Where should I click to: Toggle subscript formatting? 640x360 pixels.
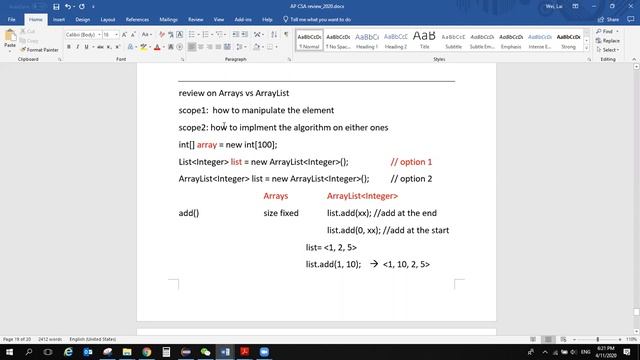(x=109, y=47)
